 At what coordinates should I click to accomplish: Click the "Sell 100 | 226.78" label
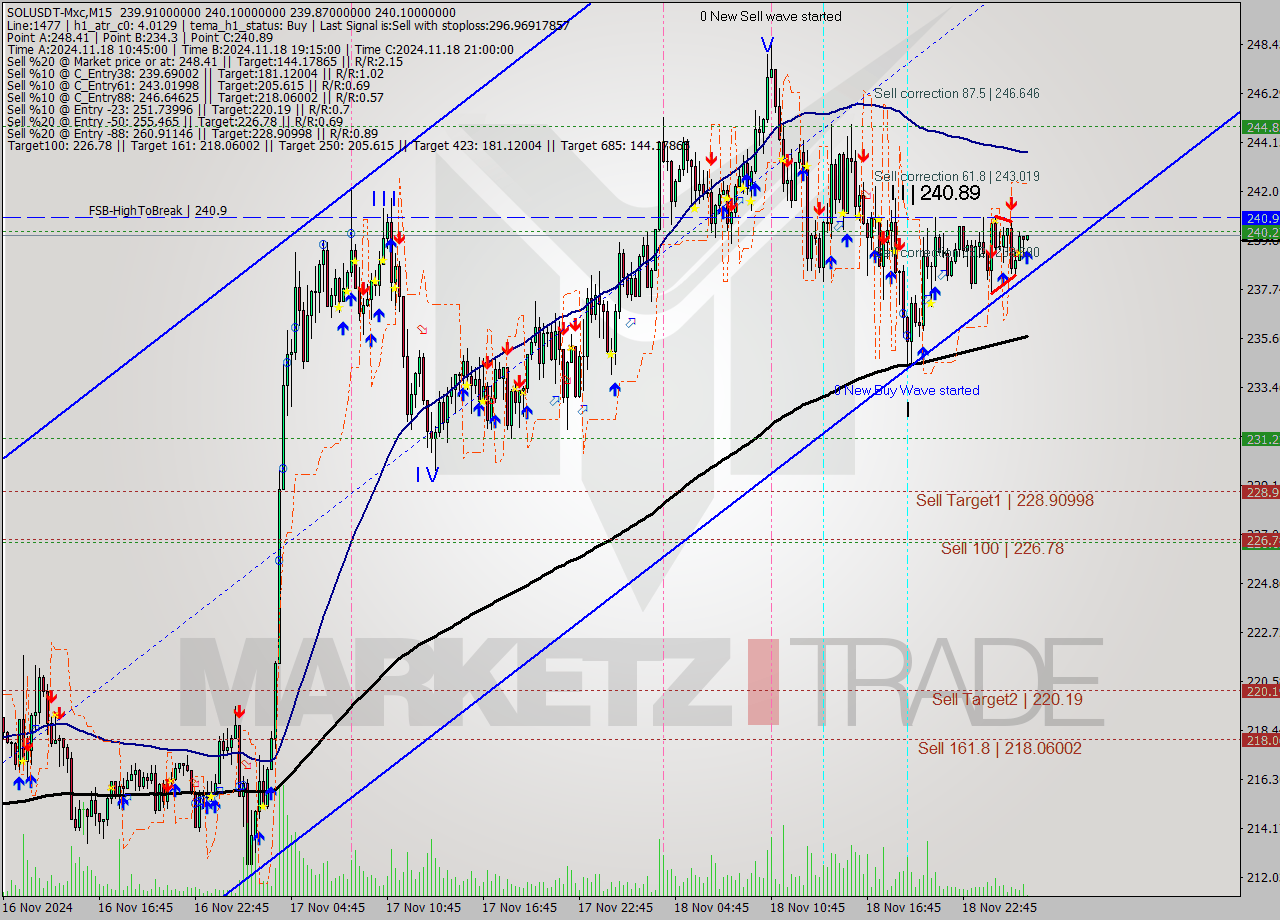pyautogui.click(x=1002, y=548)
